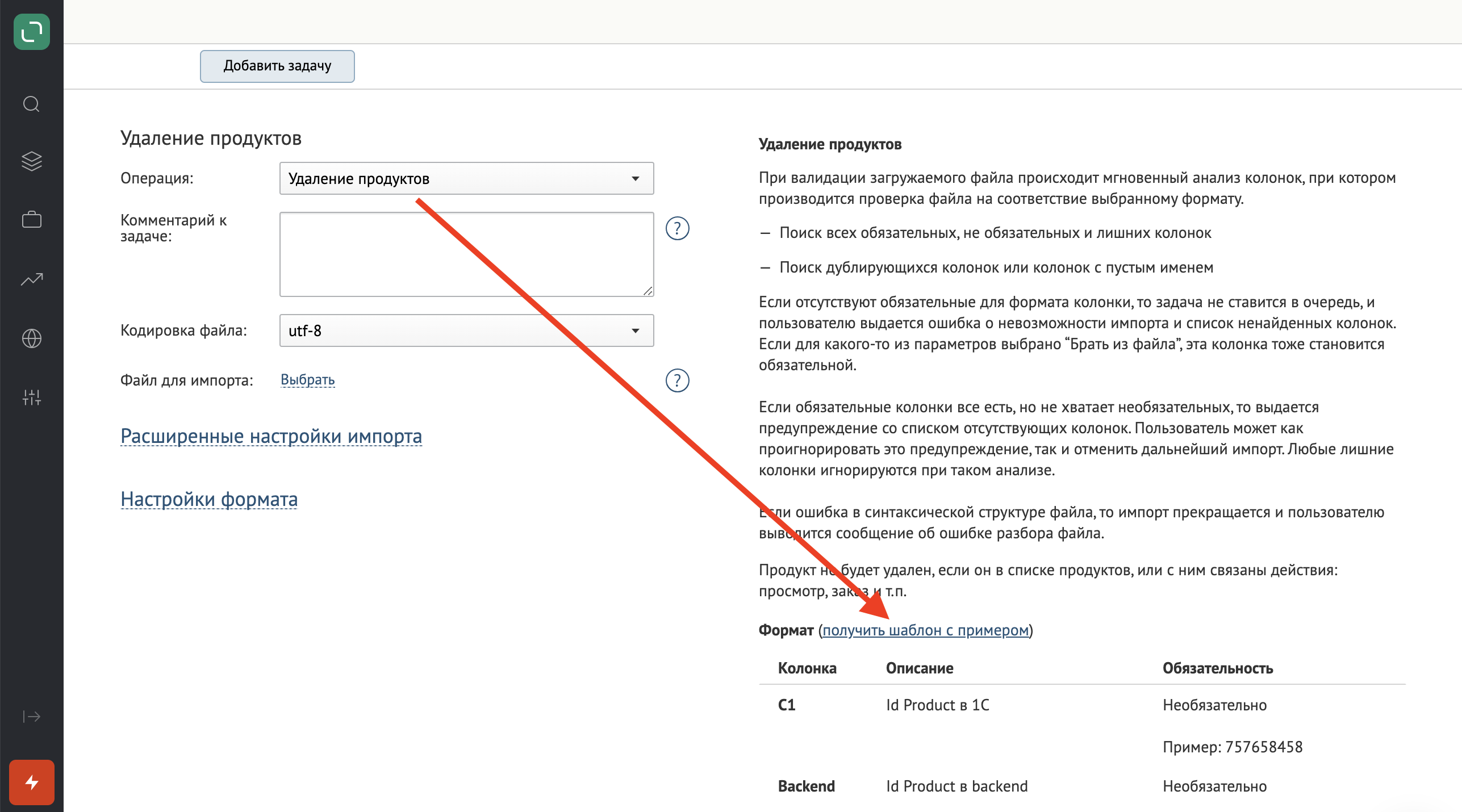Click the Обязательность column header
This screenshot has height=812, width=1462.
(x=1217, y=668)
